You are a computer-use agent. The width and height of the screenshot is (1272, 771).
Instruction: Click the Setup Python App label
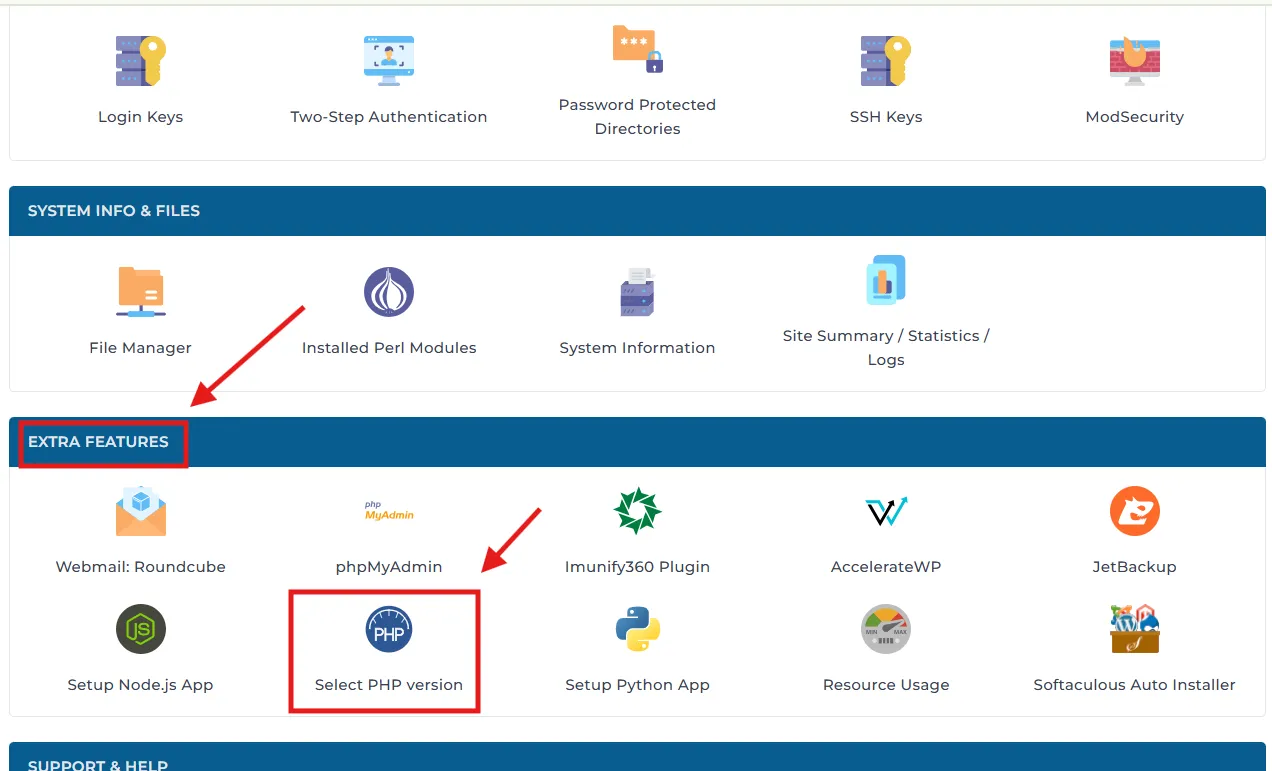tap(637, 685)
